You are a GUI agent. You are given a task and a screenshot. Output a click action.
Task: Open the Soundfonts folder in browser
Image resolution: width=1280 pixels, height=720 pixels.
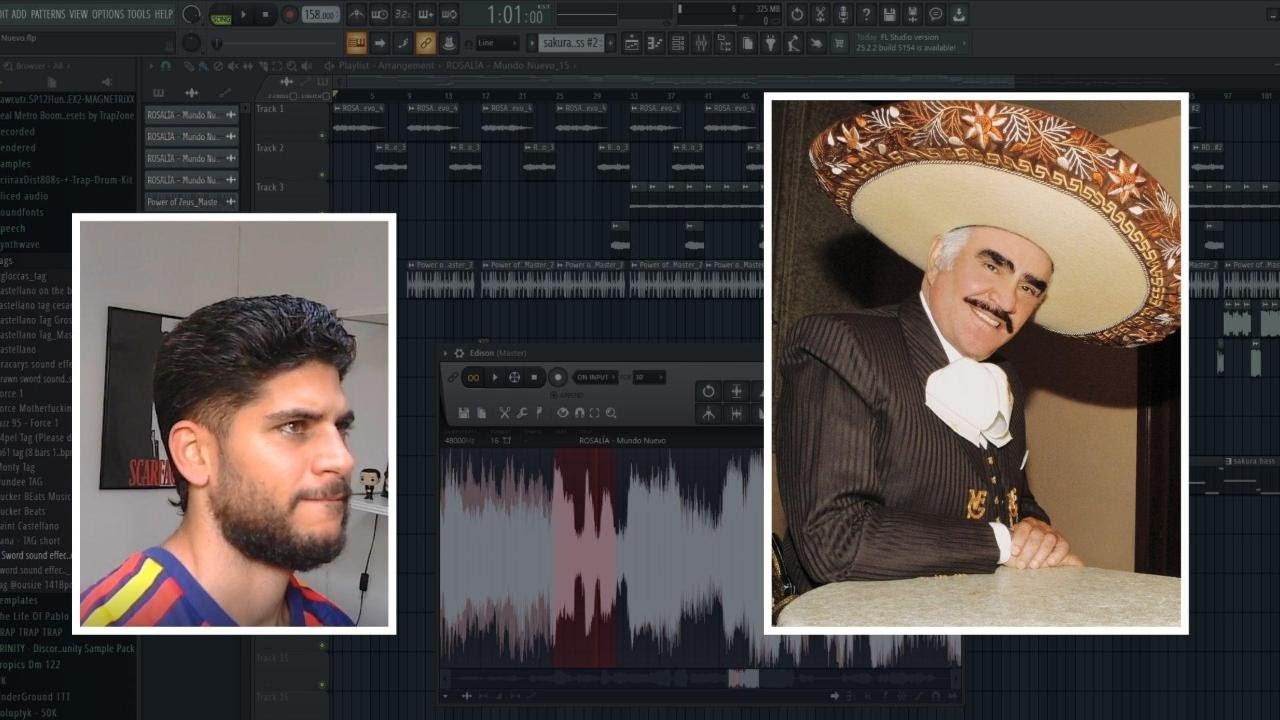click(x=24, y=213)
